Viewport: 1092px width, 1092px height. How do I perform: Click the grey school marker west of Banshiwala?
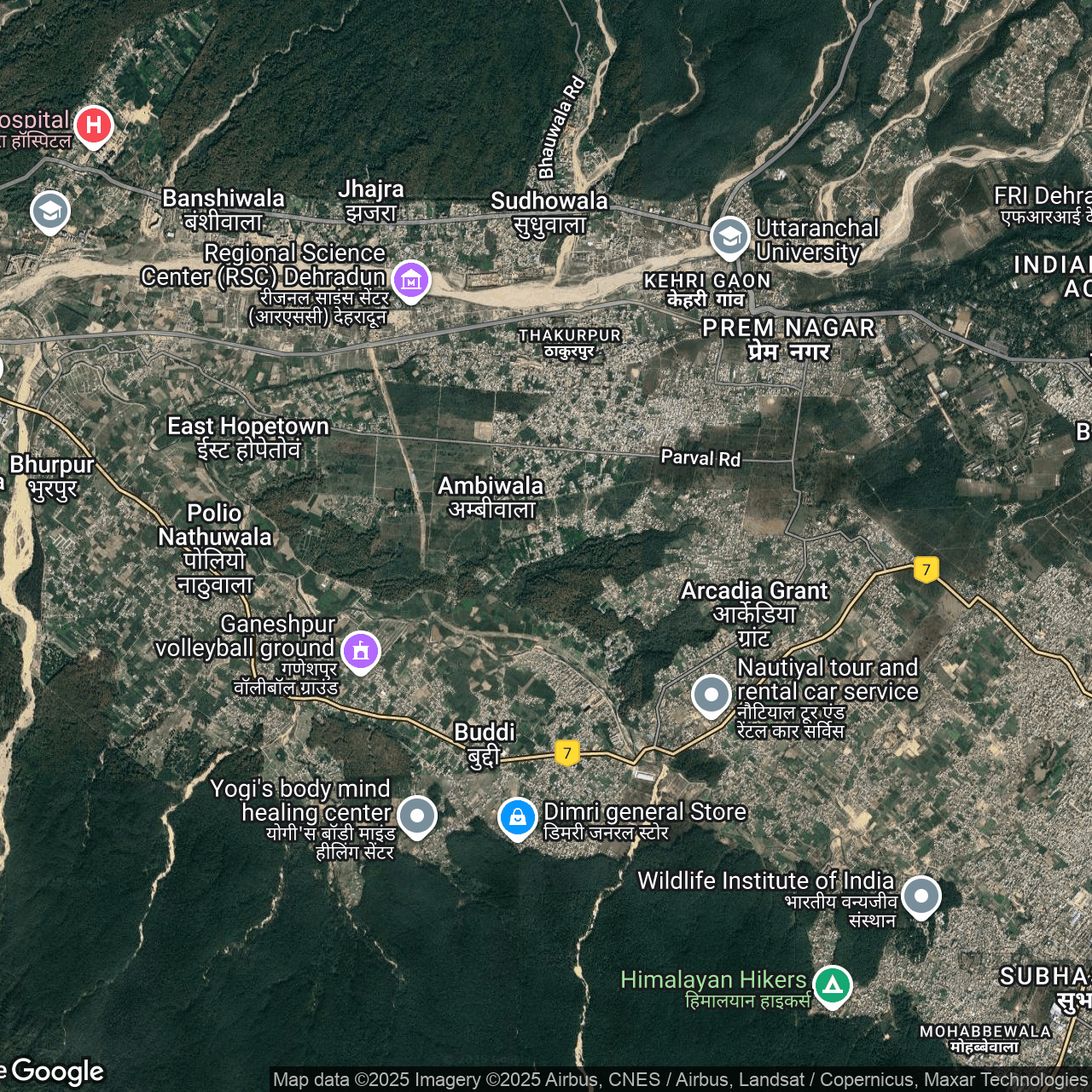click(50, 211)
